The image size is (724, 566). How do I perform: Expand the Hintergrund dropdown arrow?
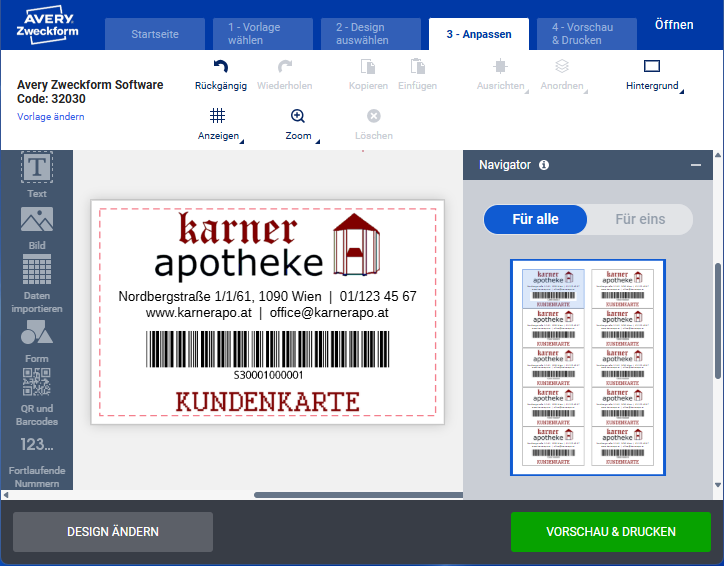click(682, 91)
